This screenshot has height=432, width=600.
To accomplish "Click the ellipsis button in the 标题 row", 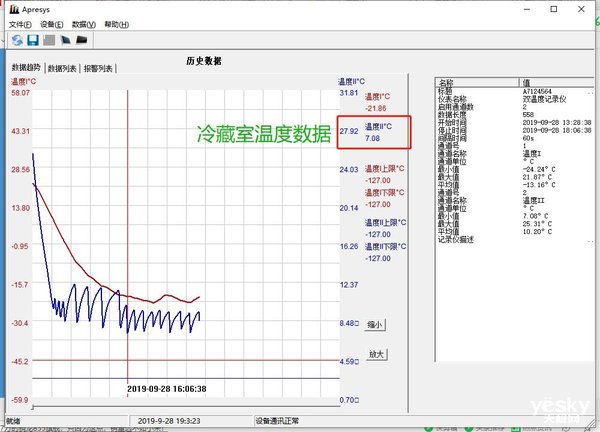I will click(590, 92).
